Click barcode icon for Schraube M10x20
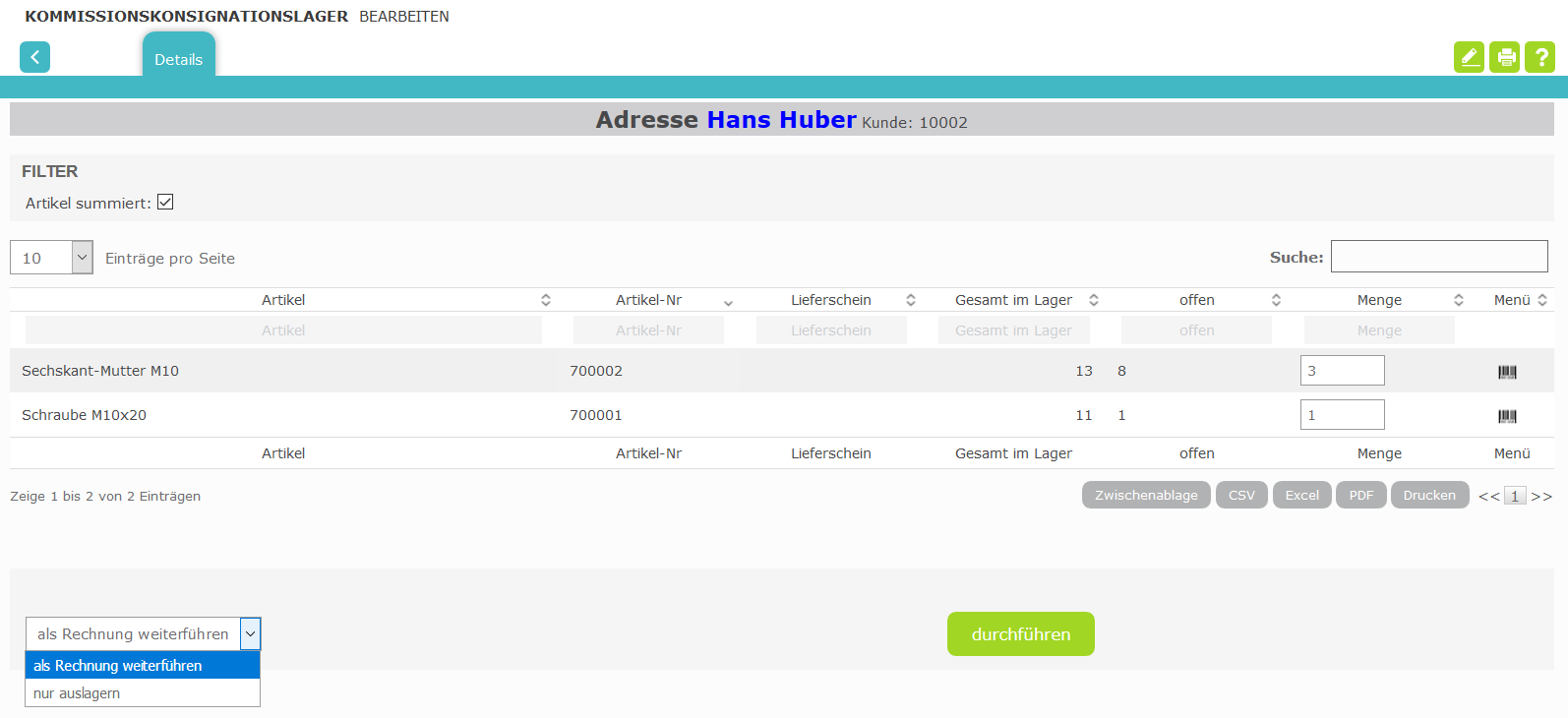Image resolution: width=1568 pixels, height=718 pixels. 1507,416
